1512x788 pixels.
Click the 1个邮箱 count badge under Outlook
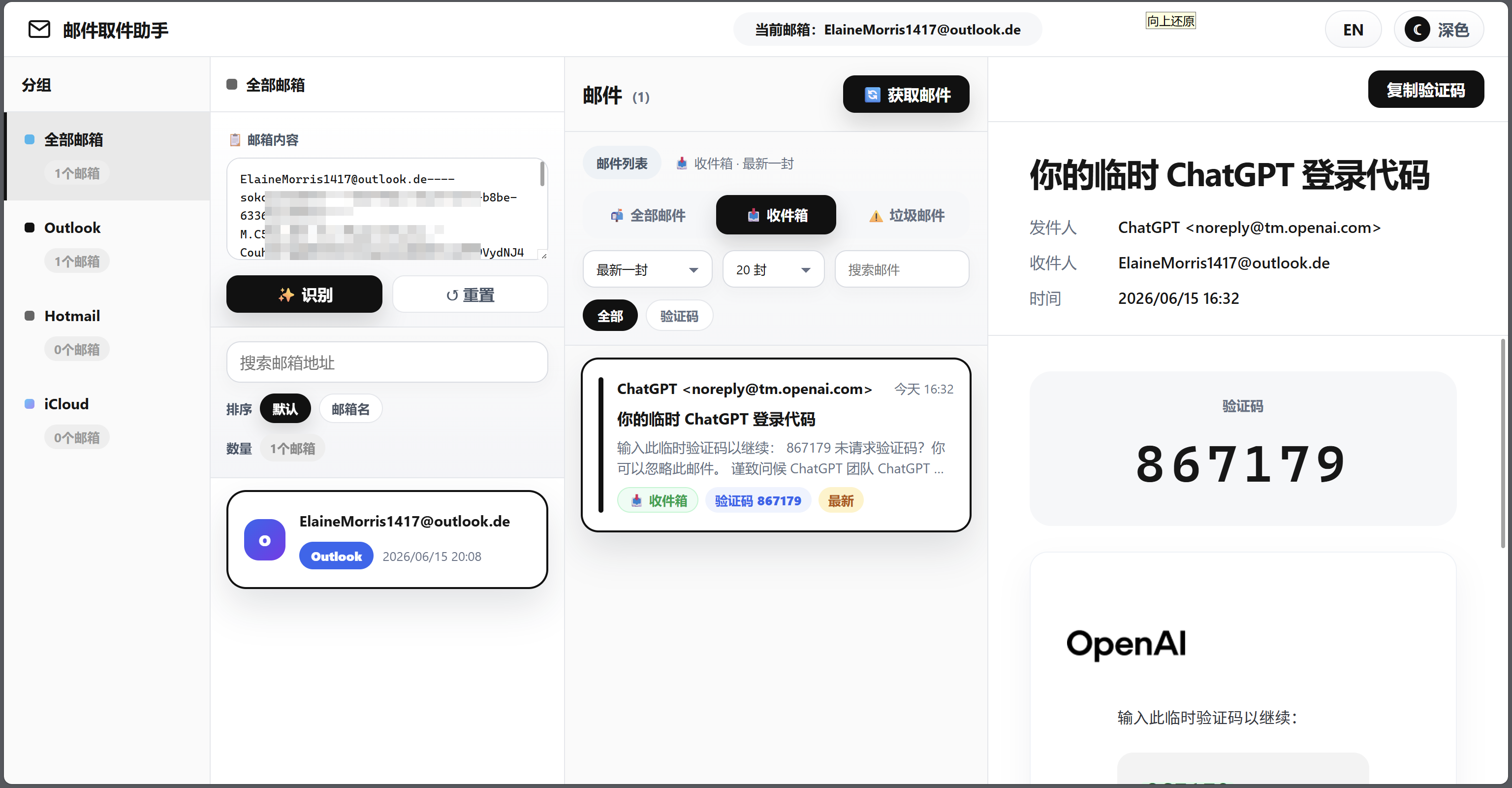(77, 261)
